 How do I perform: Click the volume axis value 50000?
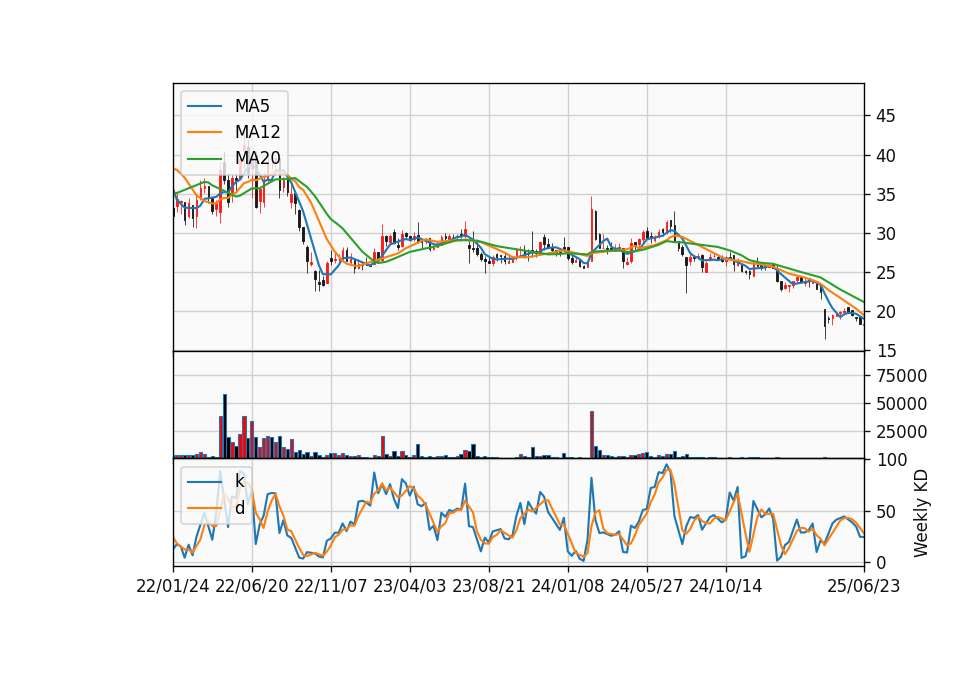coord(901,404)
